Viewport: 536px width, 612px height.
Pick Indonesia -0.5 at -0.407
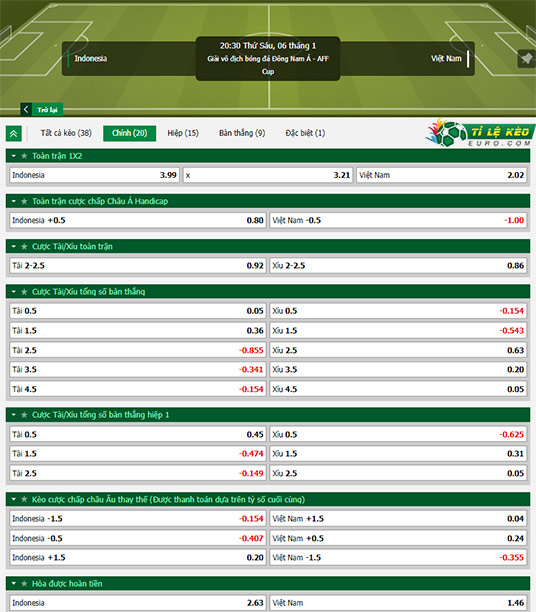click(x=138, y=538)
